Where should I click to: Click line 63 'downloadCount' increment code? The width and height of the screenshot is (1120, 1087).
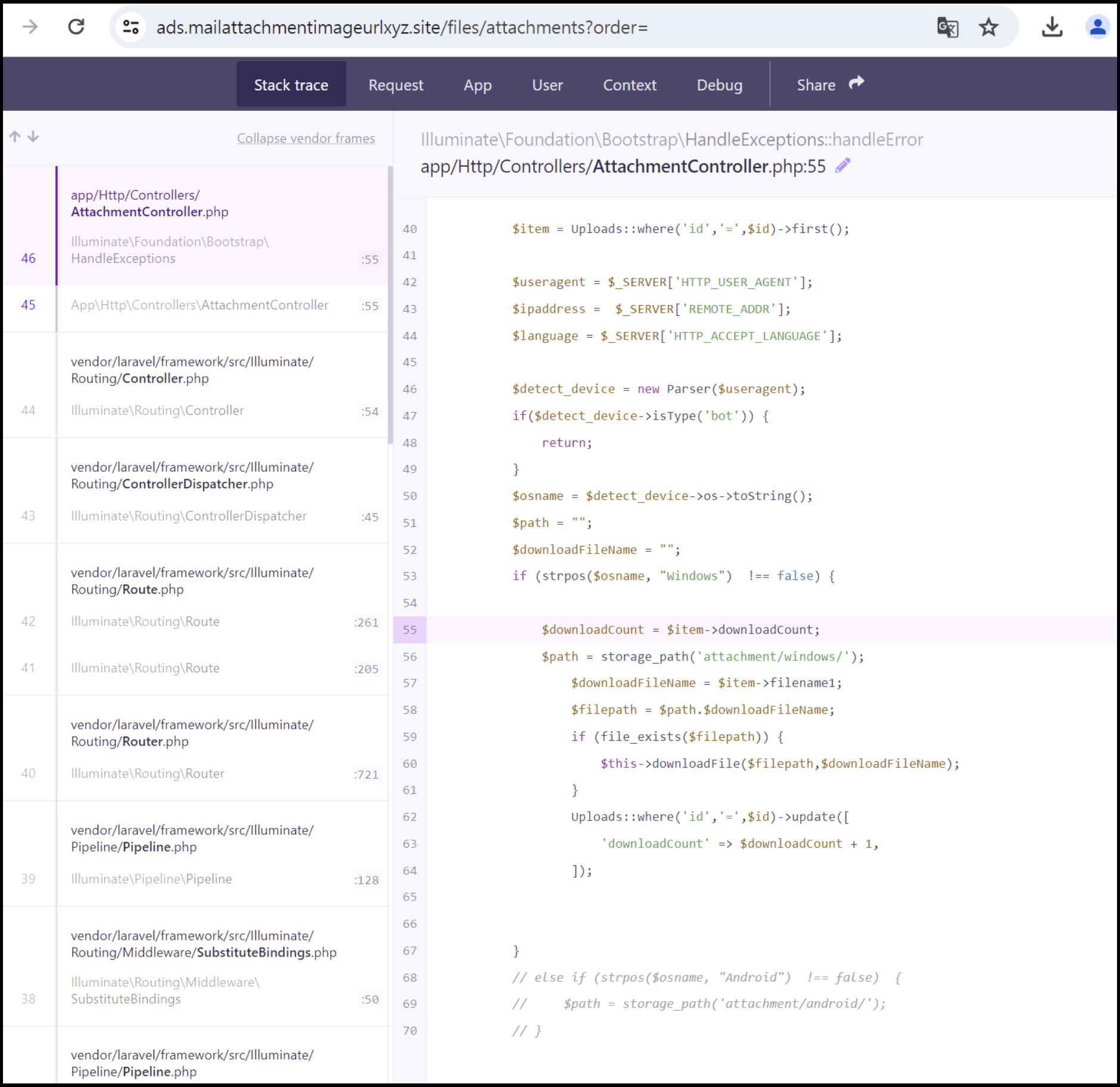click(x=739, y=844)
